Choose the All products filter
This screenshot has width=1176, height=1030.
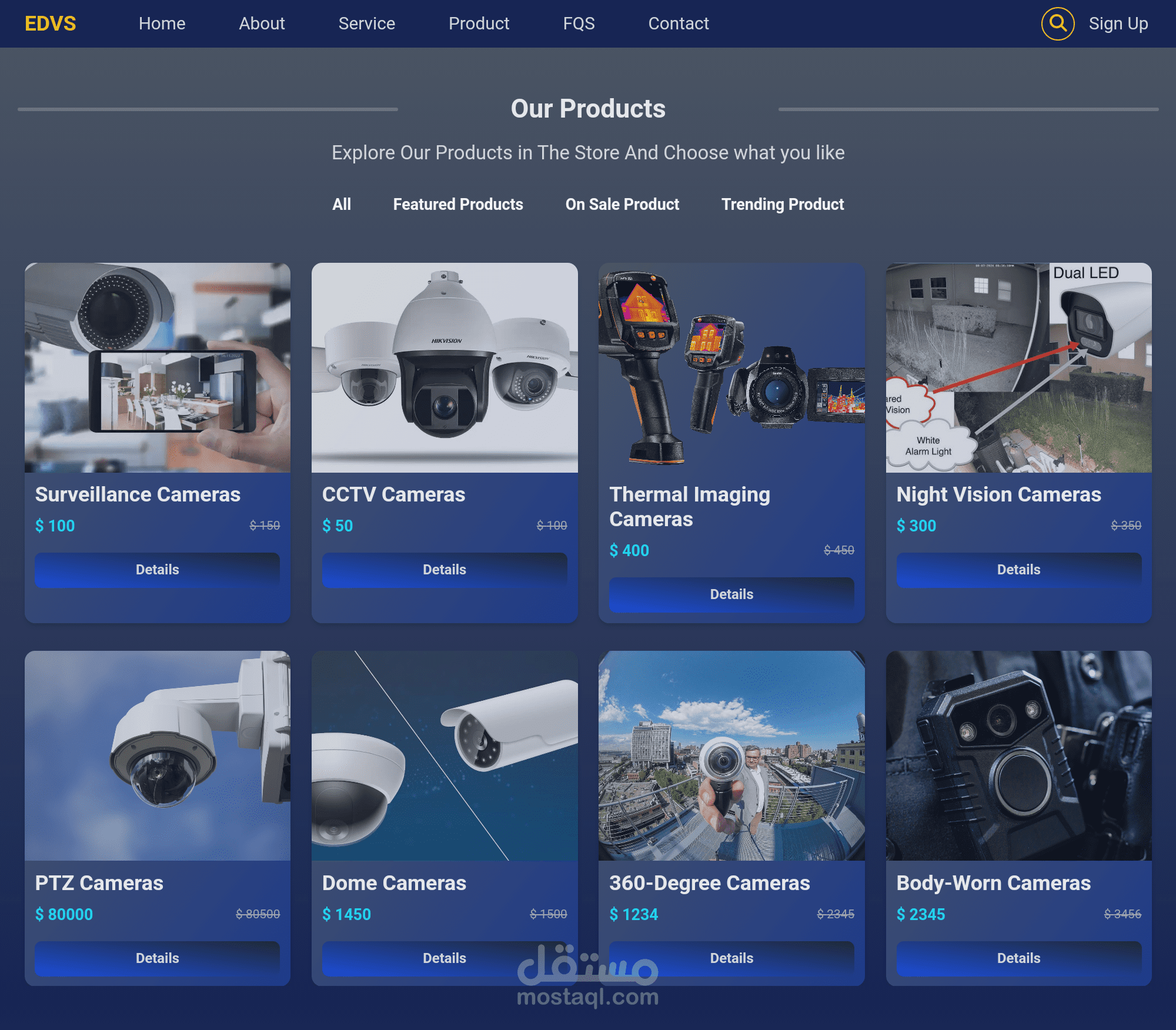click(x=341, y=204)
